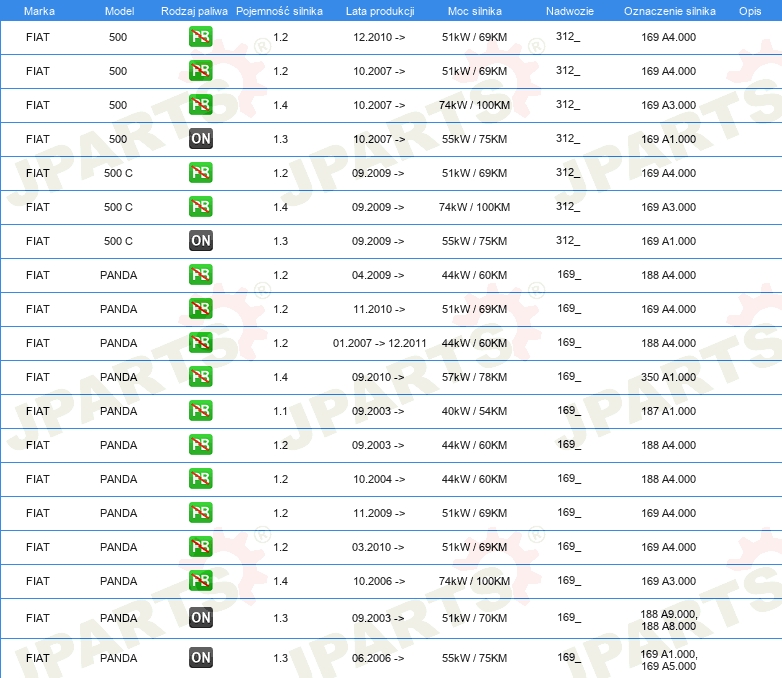Click petrol icon in PANDA 03.2010 row
The image size is (782, 678).
click(200, 547)
